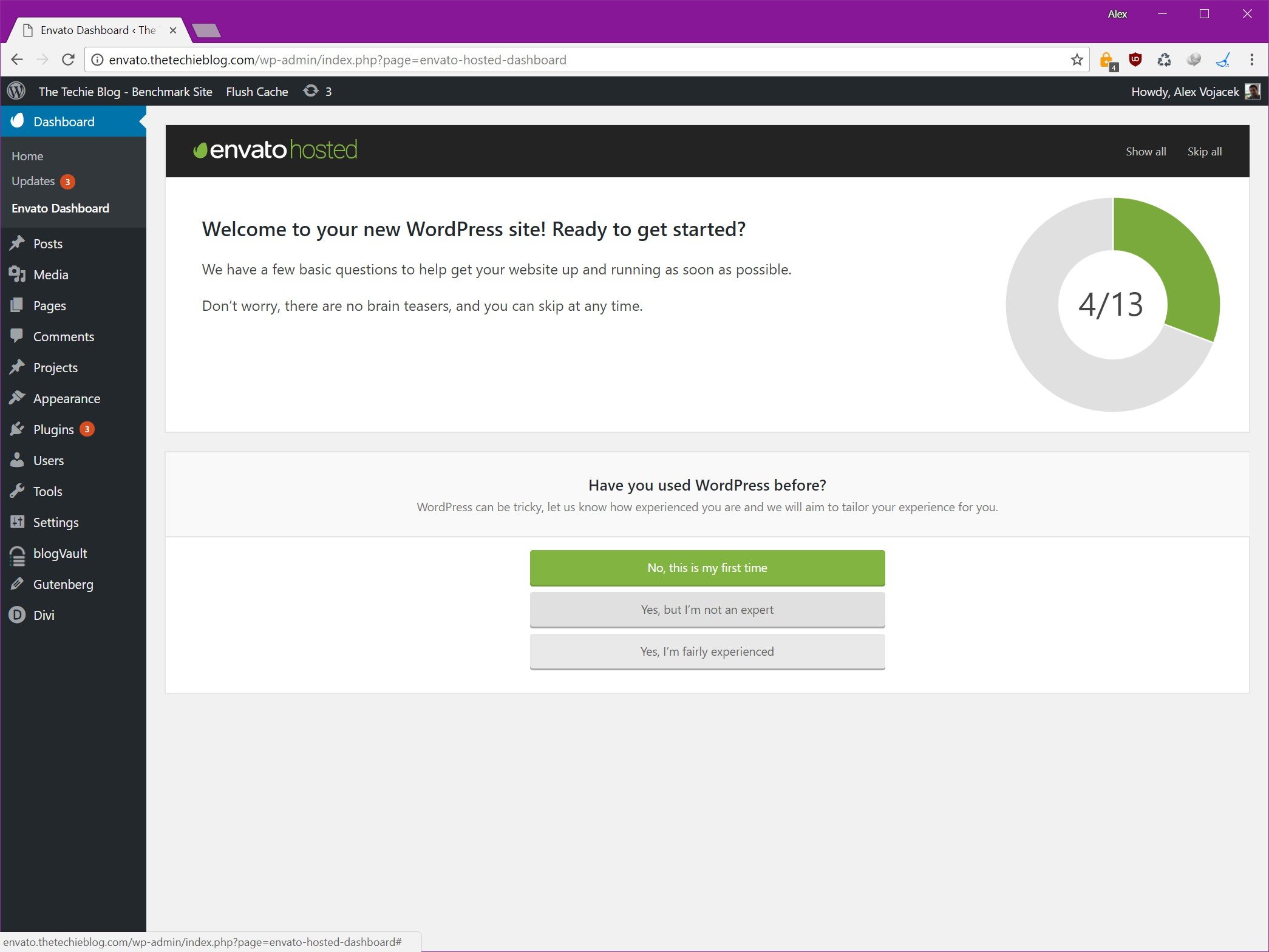Click the Divi sidebar icon

coord(17,615)
